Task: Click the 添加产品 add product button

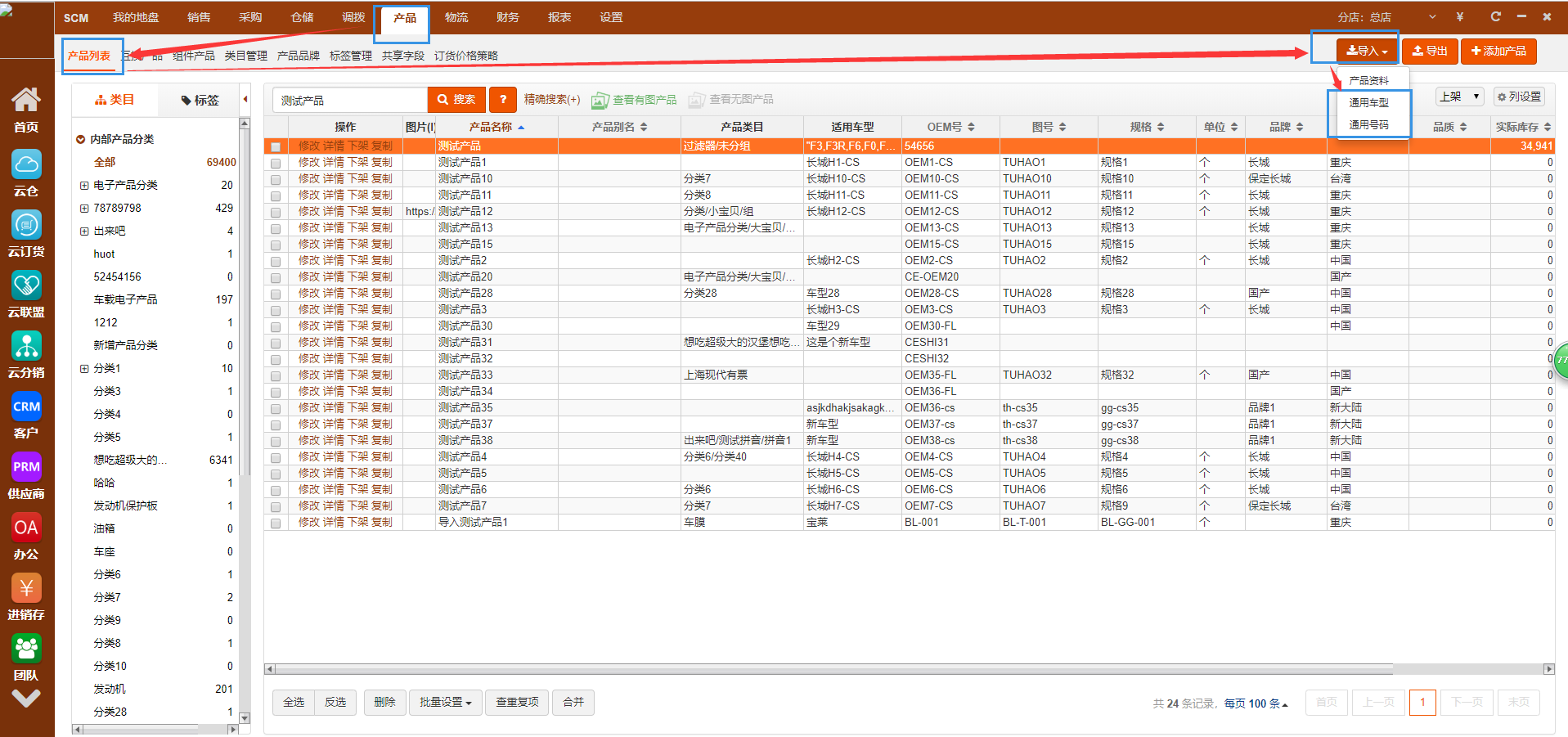Action: (1498, 51)
